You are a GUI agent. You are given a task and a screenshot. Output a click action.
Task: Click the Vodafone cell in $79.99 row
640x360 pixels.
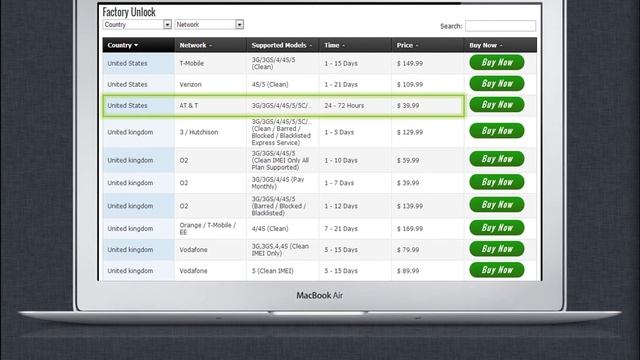211,250
